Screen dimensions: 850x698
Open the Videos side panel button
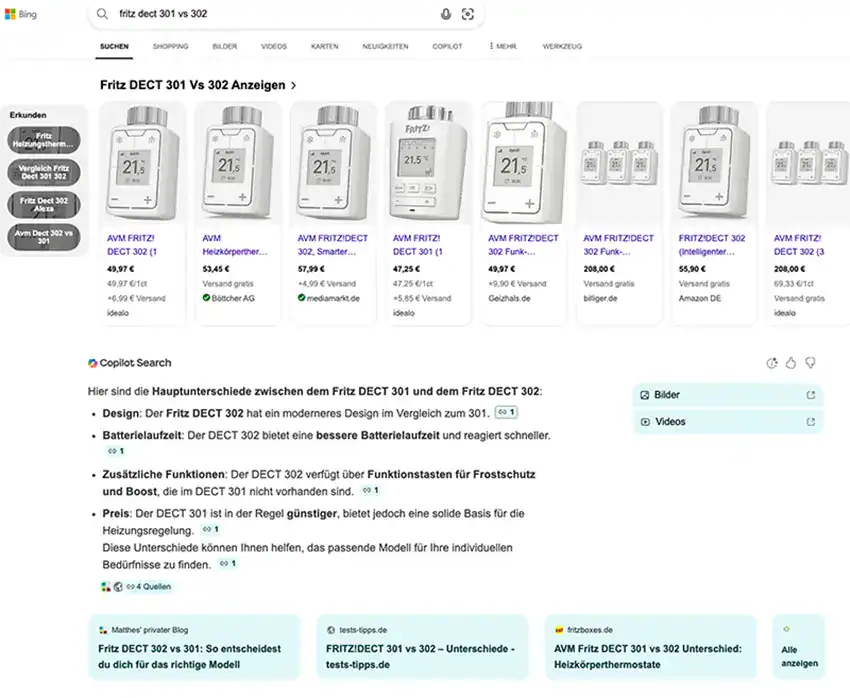(x=727, y=422)
